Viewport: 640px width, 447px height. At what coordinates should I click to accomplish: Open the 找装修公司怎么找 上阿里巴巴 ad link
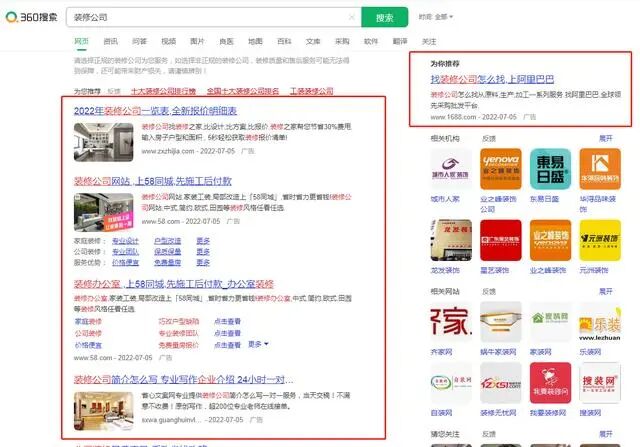pyautogui.click(x=492, y=79)
